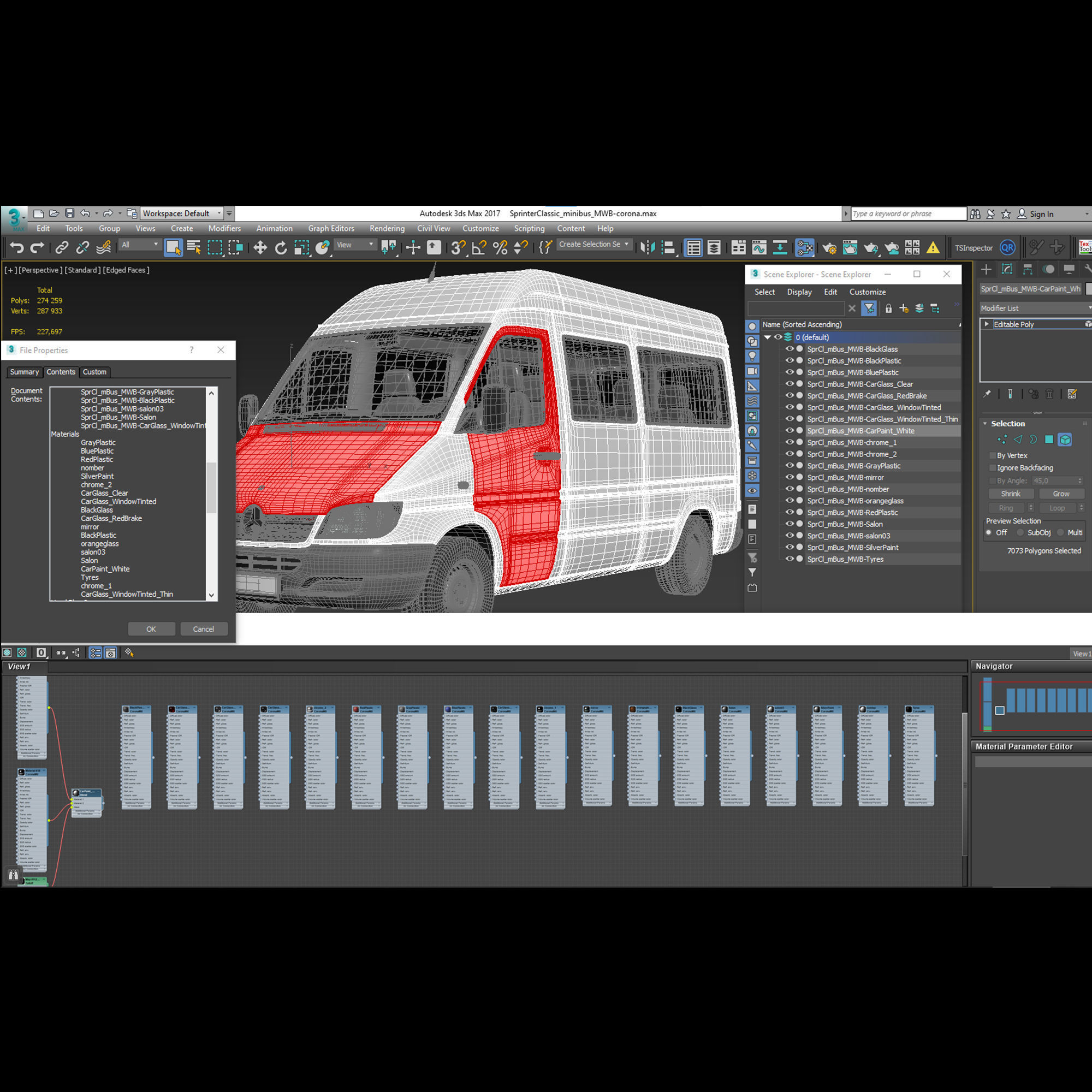This screenshot has width=1092, height=1092.
Task: Open the Rendering menu
Action: click(x=387, y=228)
